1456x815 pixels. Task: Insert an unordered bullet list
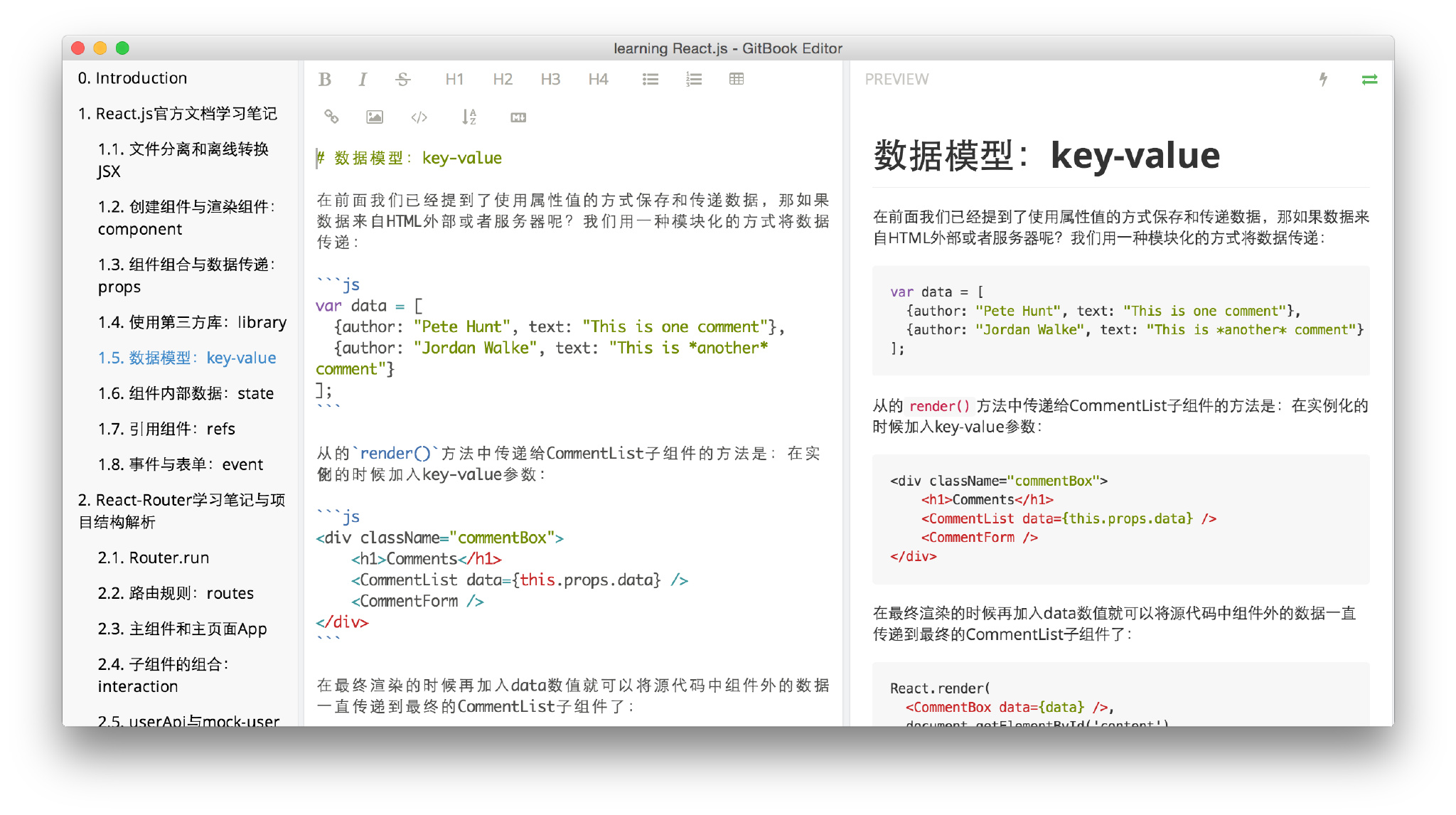[650, 79]
